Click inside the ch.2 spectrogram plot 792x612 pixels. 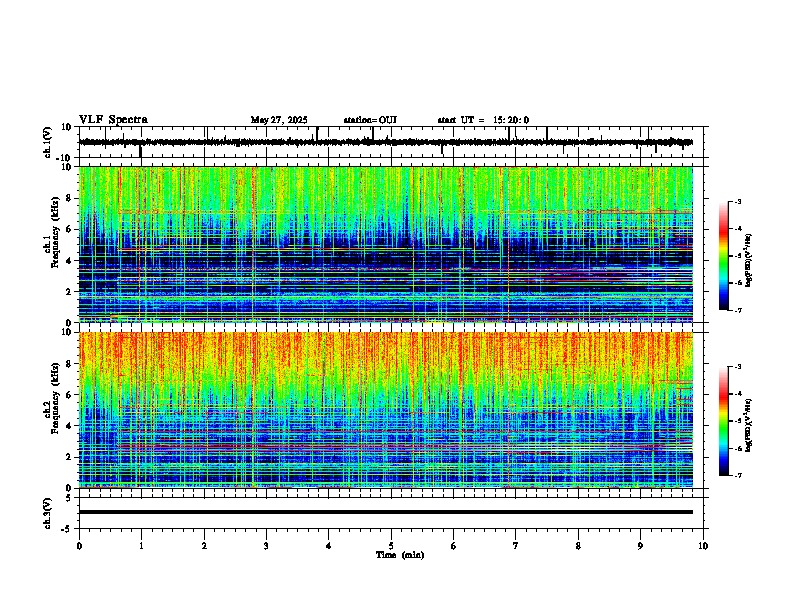(x=386, y=410)
